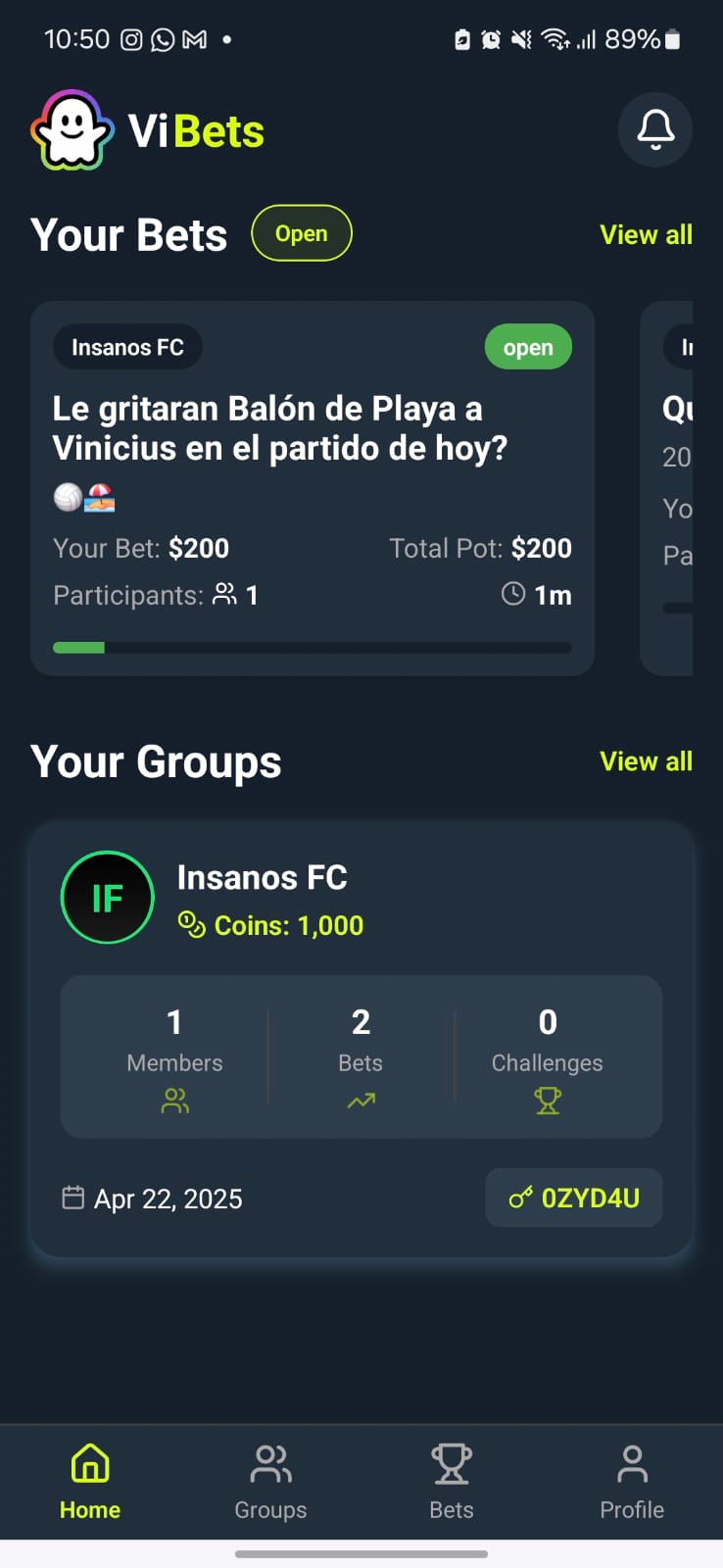The image size is (723, 1568).
Task: Tap the Members people icon
Action: click(x=174, y=1101)
